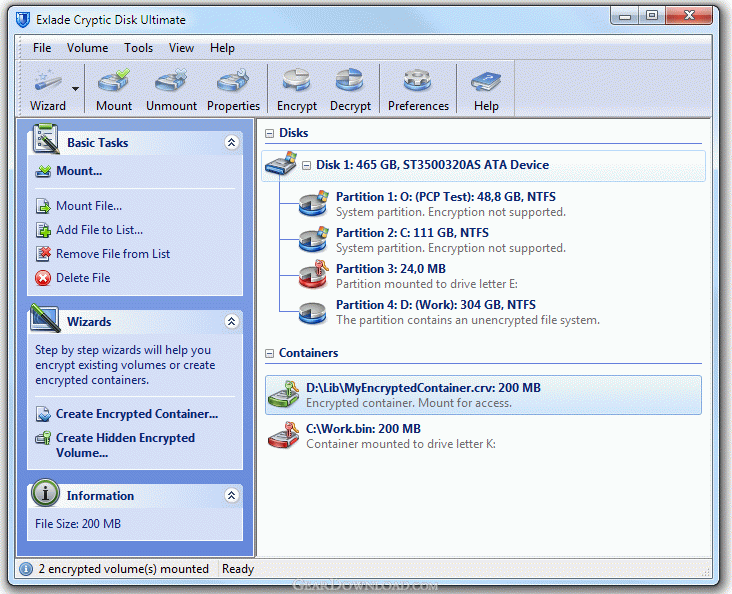
Task: Click the Information header icon
Action: pyautogui.click(x=45, y=493)
